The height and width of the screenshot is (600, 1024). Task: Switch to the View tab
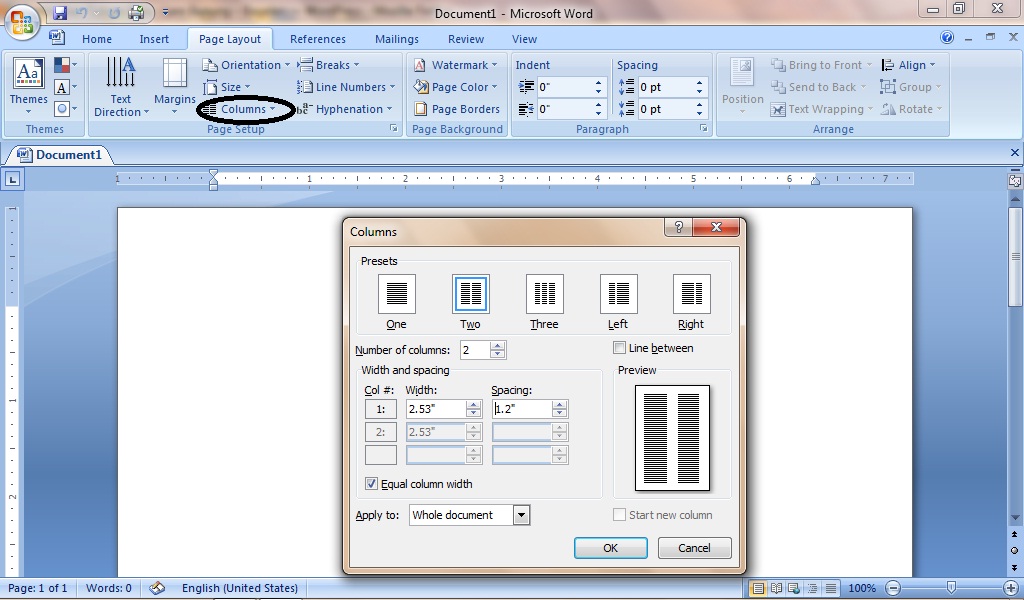524,39
